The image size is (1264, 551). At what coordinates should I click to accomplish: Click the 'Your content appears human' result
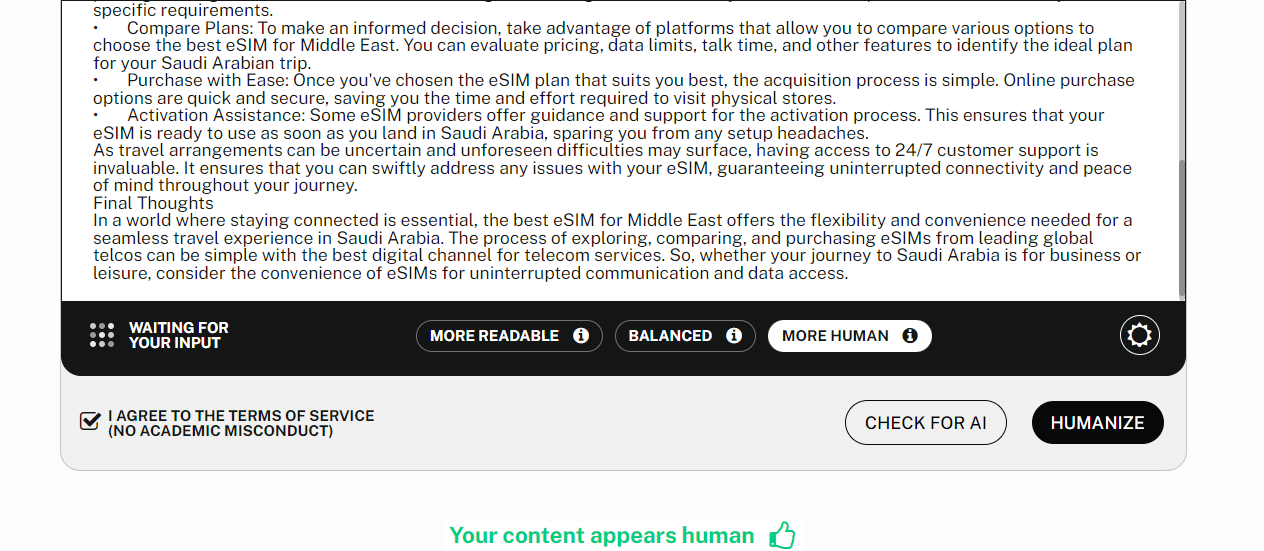(x=601, y=536)
